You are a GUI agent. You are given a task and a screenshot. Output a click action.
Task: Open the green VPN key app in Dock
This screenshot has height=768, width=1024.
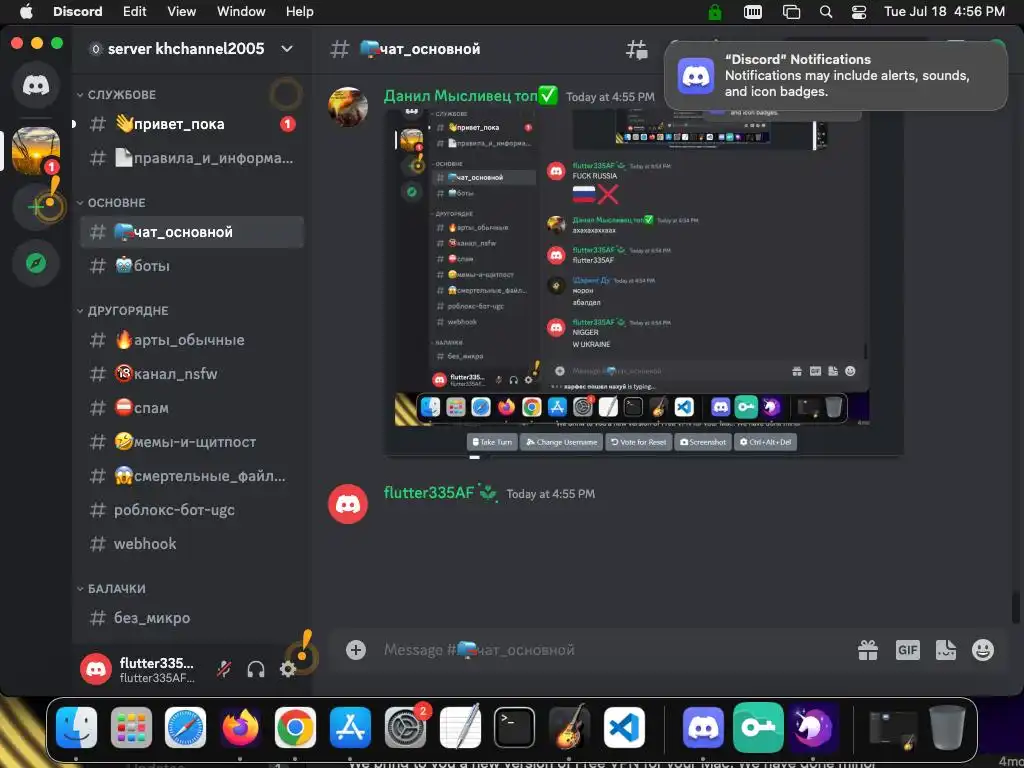[x=758, y=728]
